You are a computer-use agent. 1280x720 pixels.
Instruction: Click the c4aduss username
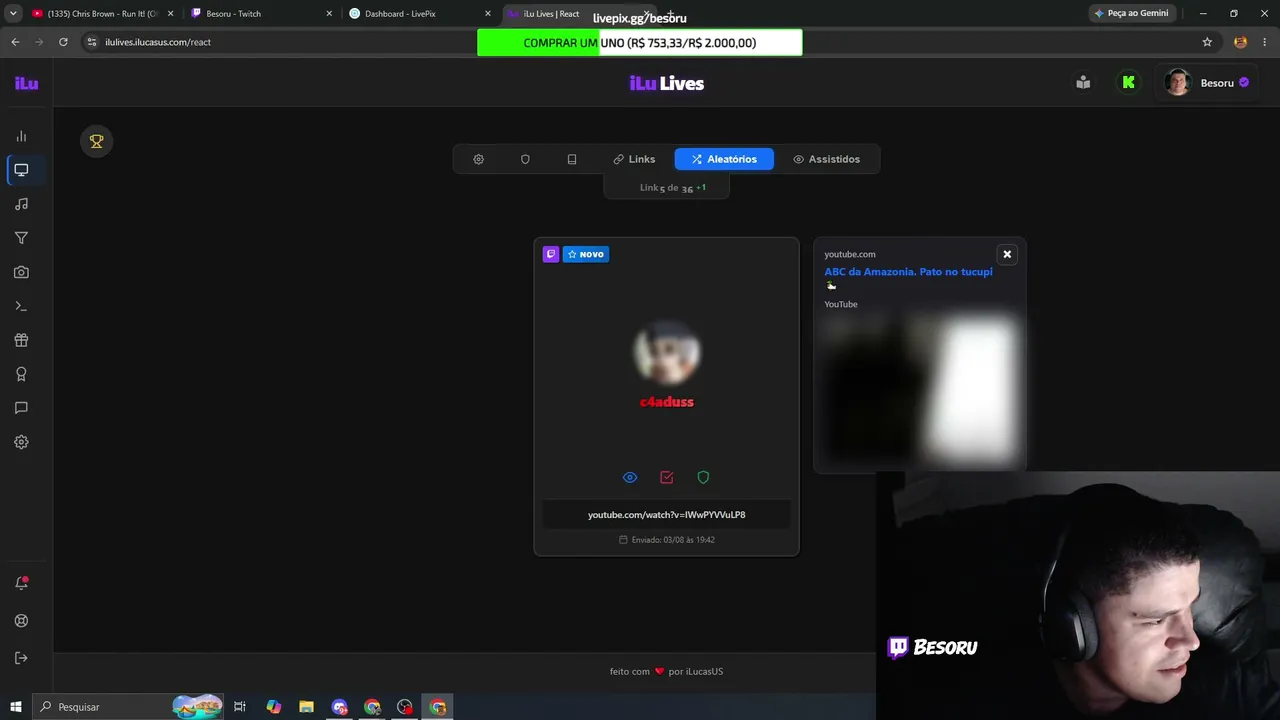pyautogui.click(x=667, y=402)
